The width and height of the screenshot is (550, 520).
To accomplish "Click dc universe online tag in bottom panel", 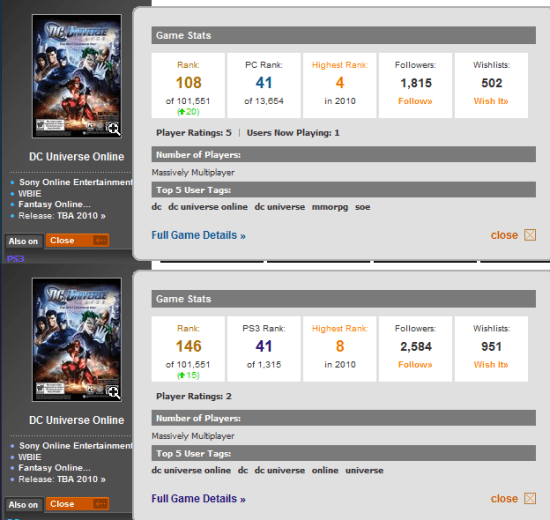I will [191, 471].
